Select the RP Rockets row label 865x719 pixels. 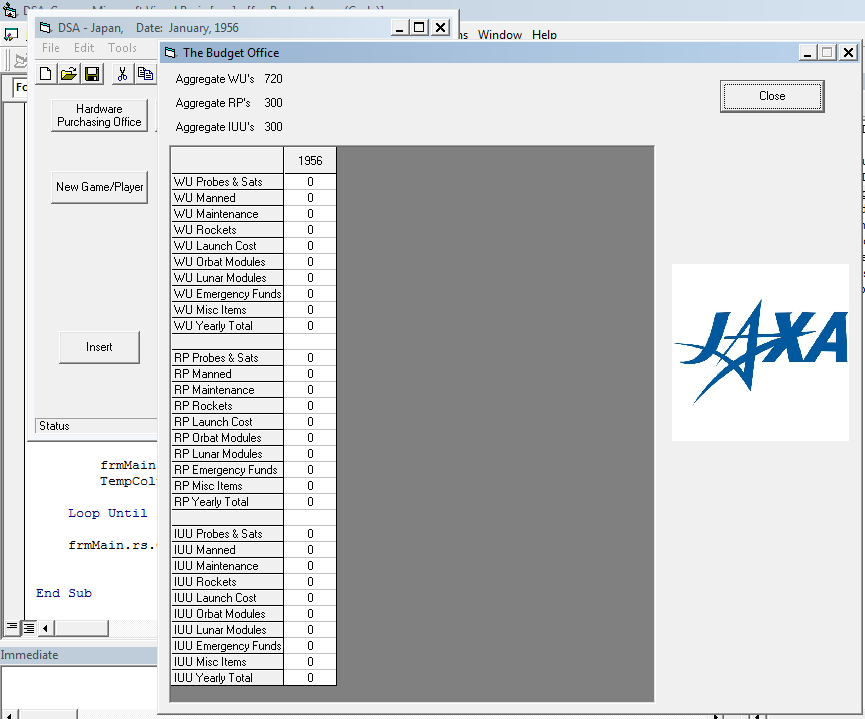[227, 406]
